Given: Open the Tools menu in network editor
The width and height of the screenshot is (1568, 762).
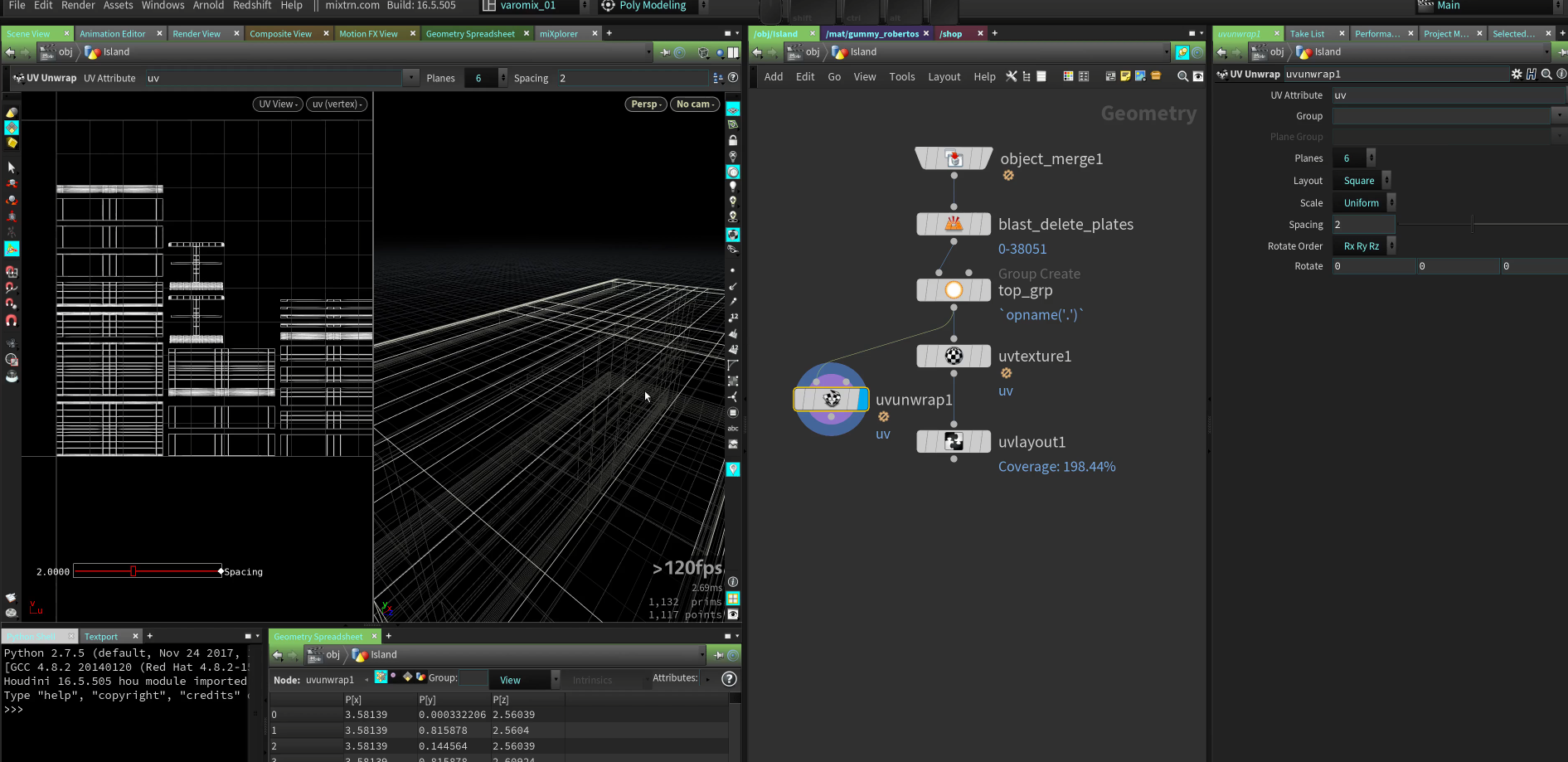Looking at the screenshot, I should (901, 77).
